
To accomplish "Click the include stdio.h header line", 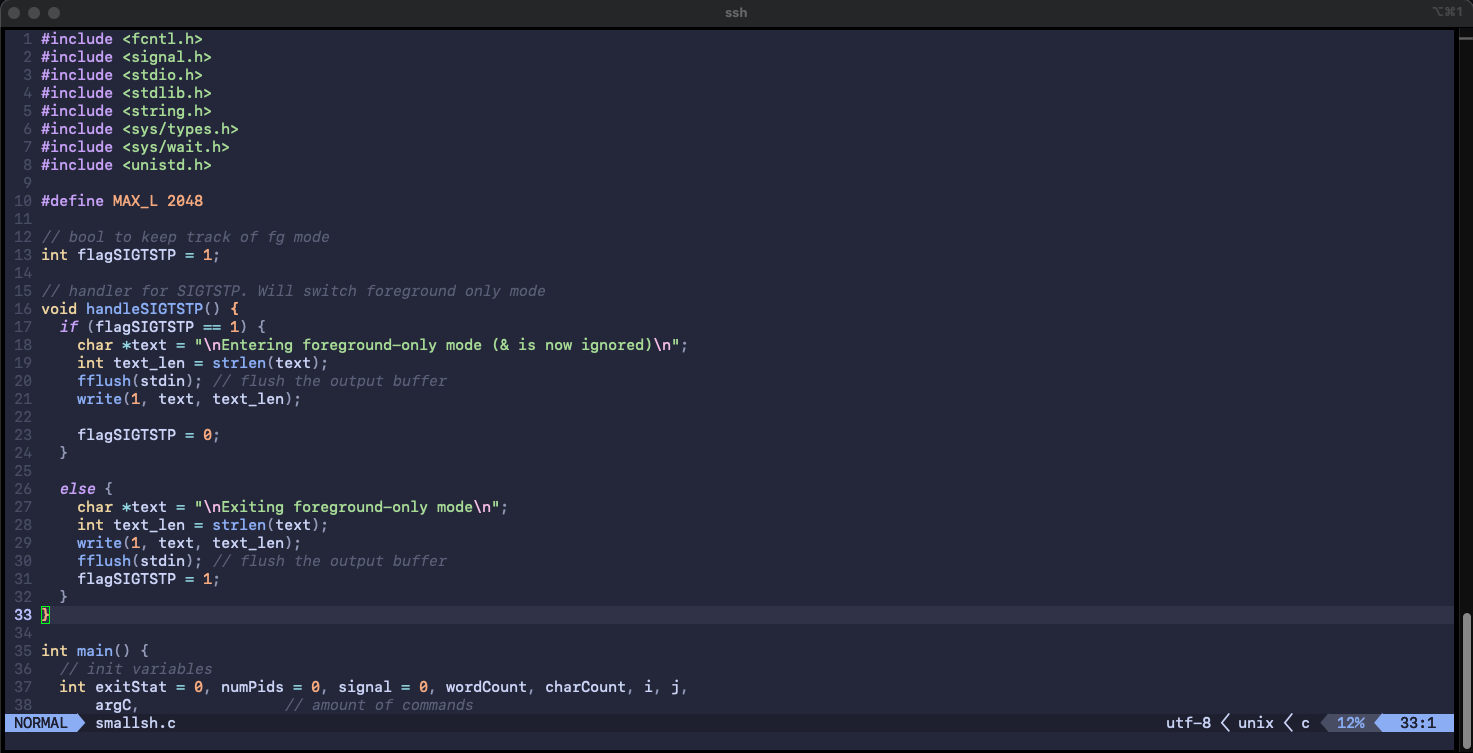I will (120, 74).
